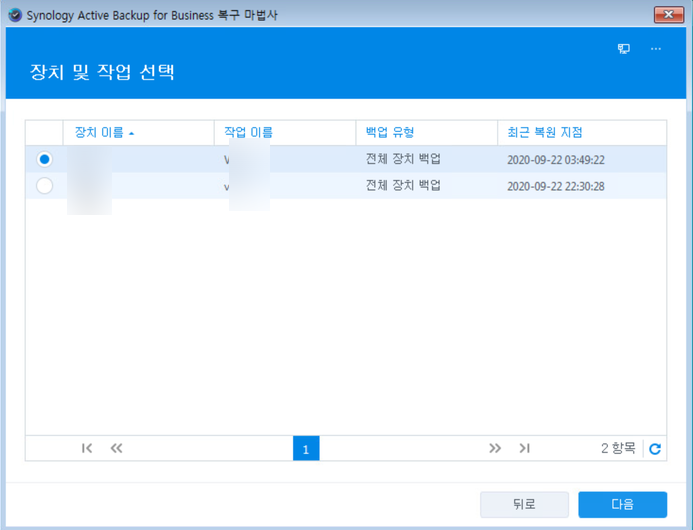Image resolution: width=693 pixels, height=530 pixels.
Task: Click restore point 2020-09-22 22:30:28
Action: pyautogui.click(x=556, y=186)
